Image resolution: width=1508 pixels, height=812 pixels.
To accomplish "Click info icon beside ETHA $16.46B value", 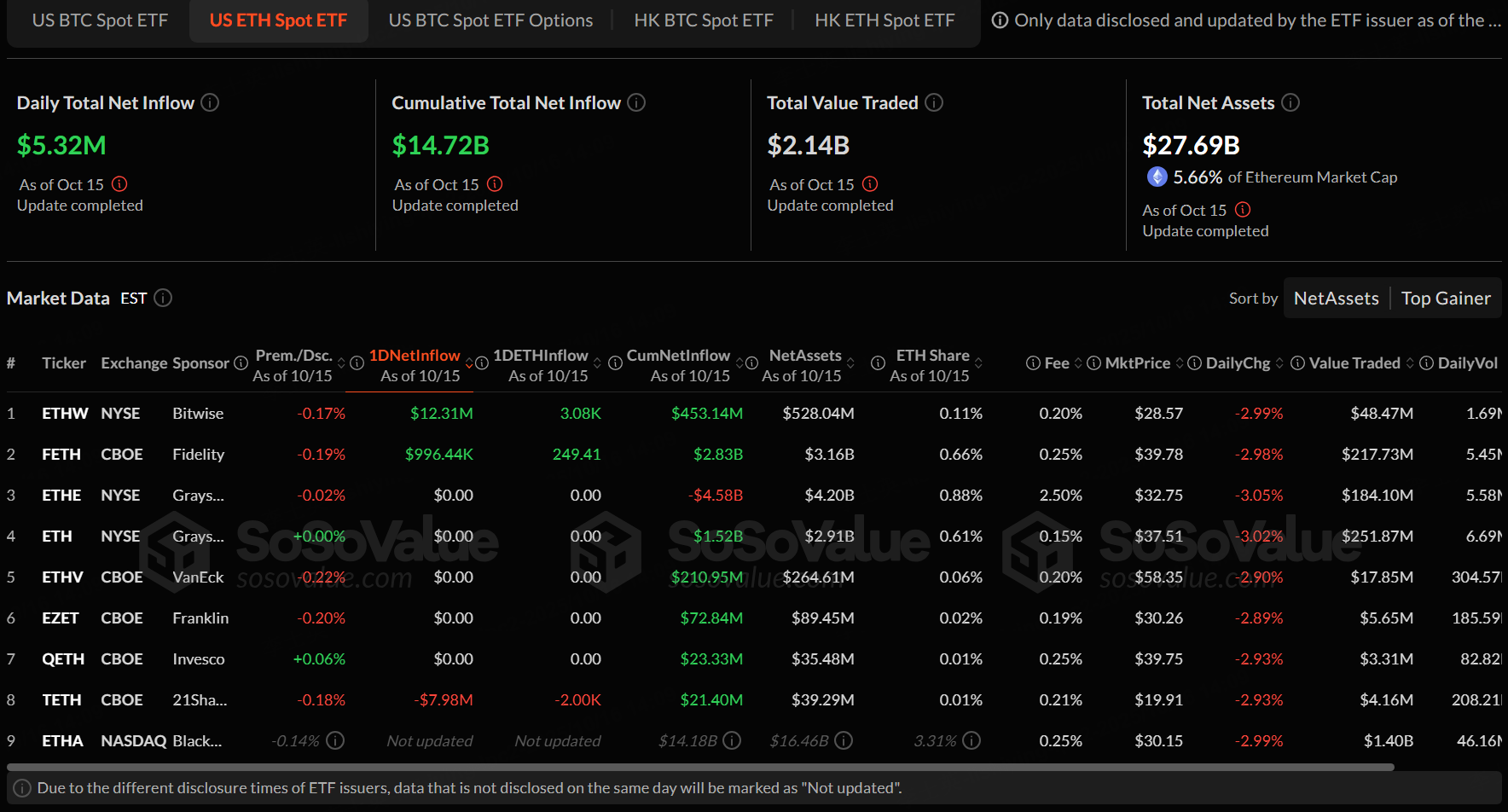I will [844, 740].
